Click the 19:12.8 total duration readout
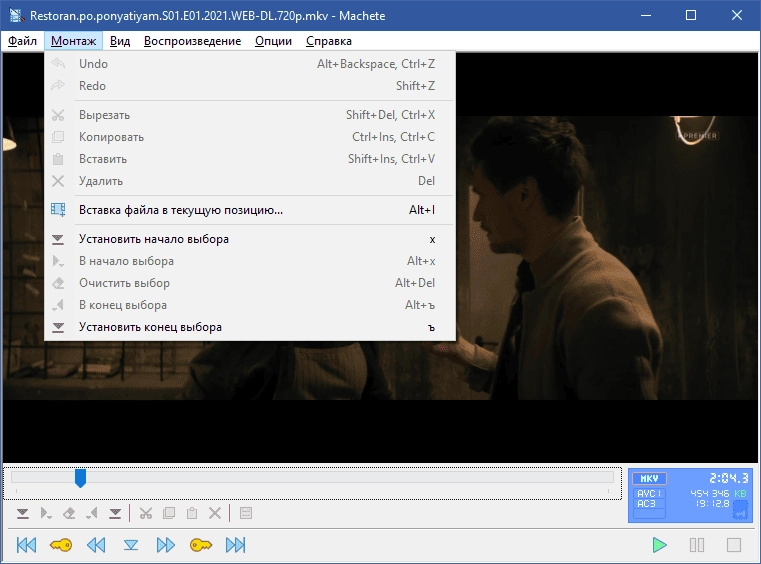 (x=712, y=504)
